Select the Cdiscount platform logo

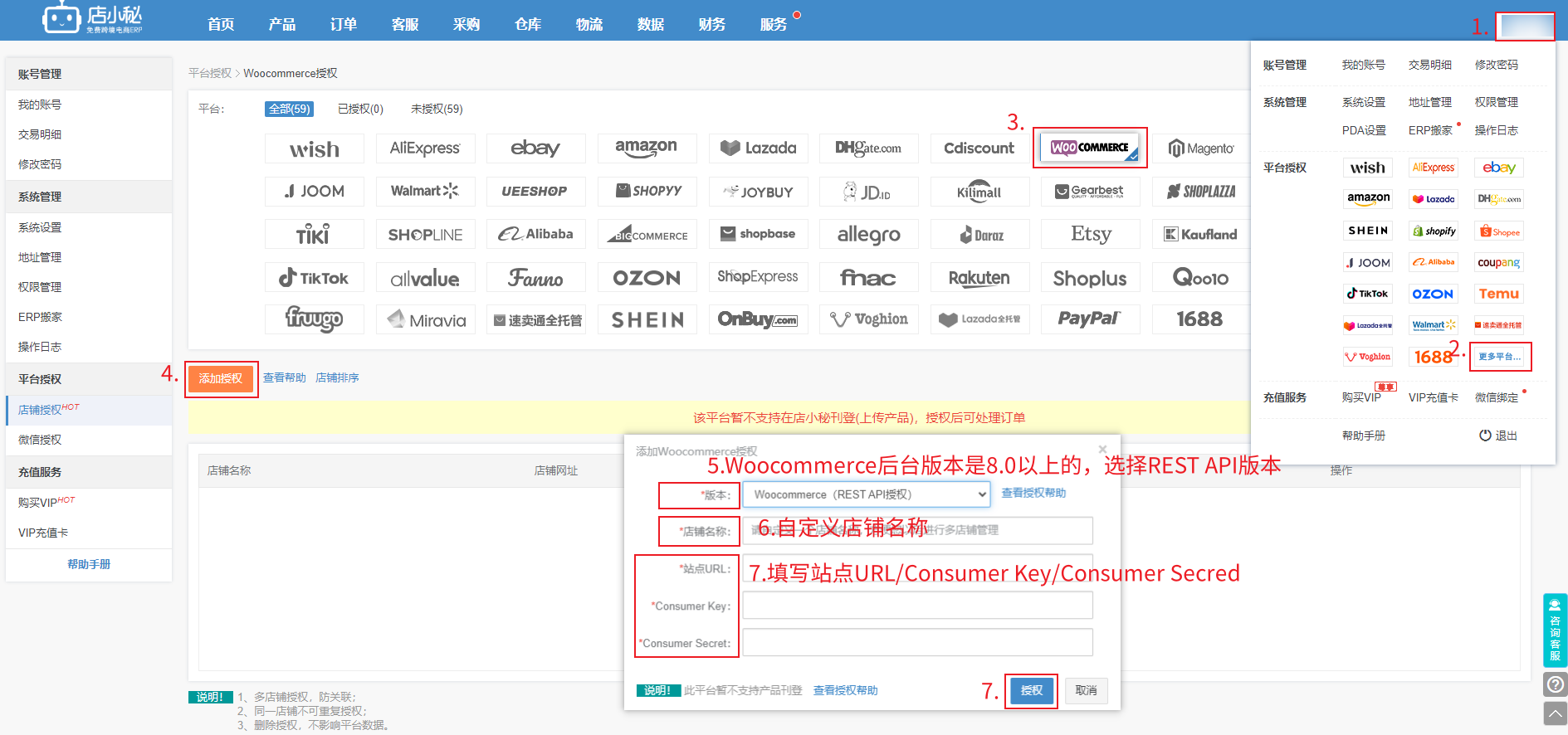[979, 148]
